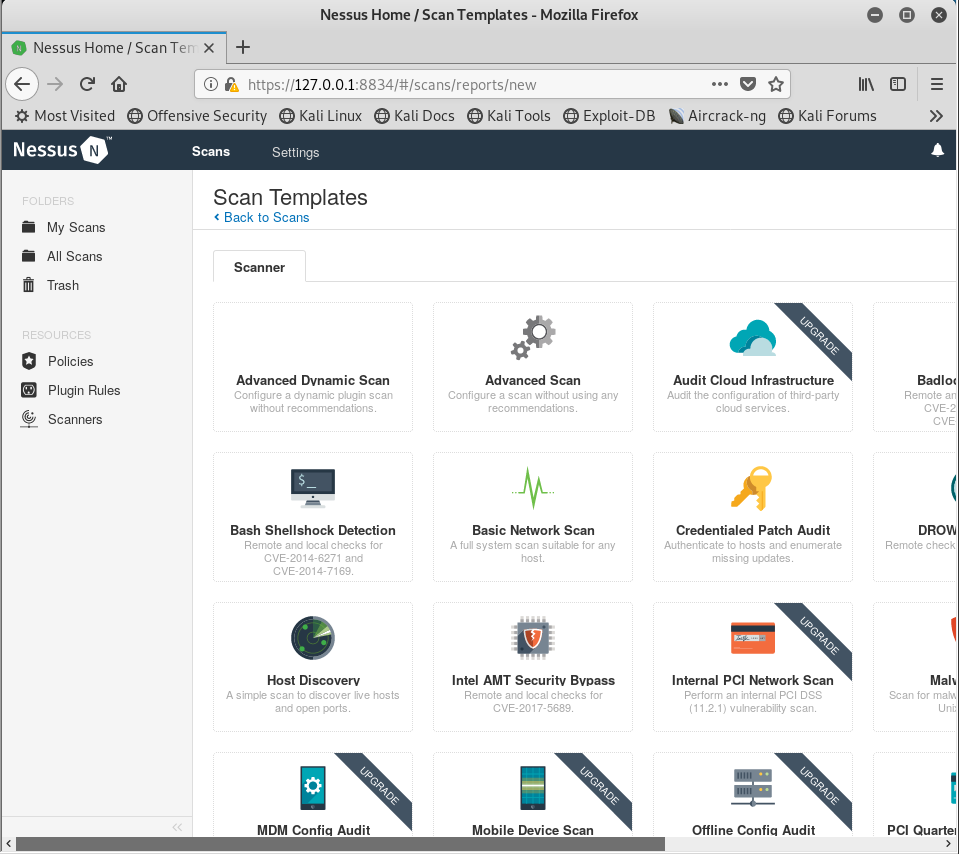Screen dimensions: 959x854
Task: Click the horizontal scrollbar
Action: coord(340,844)
